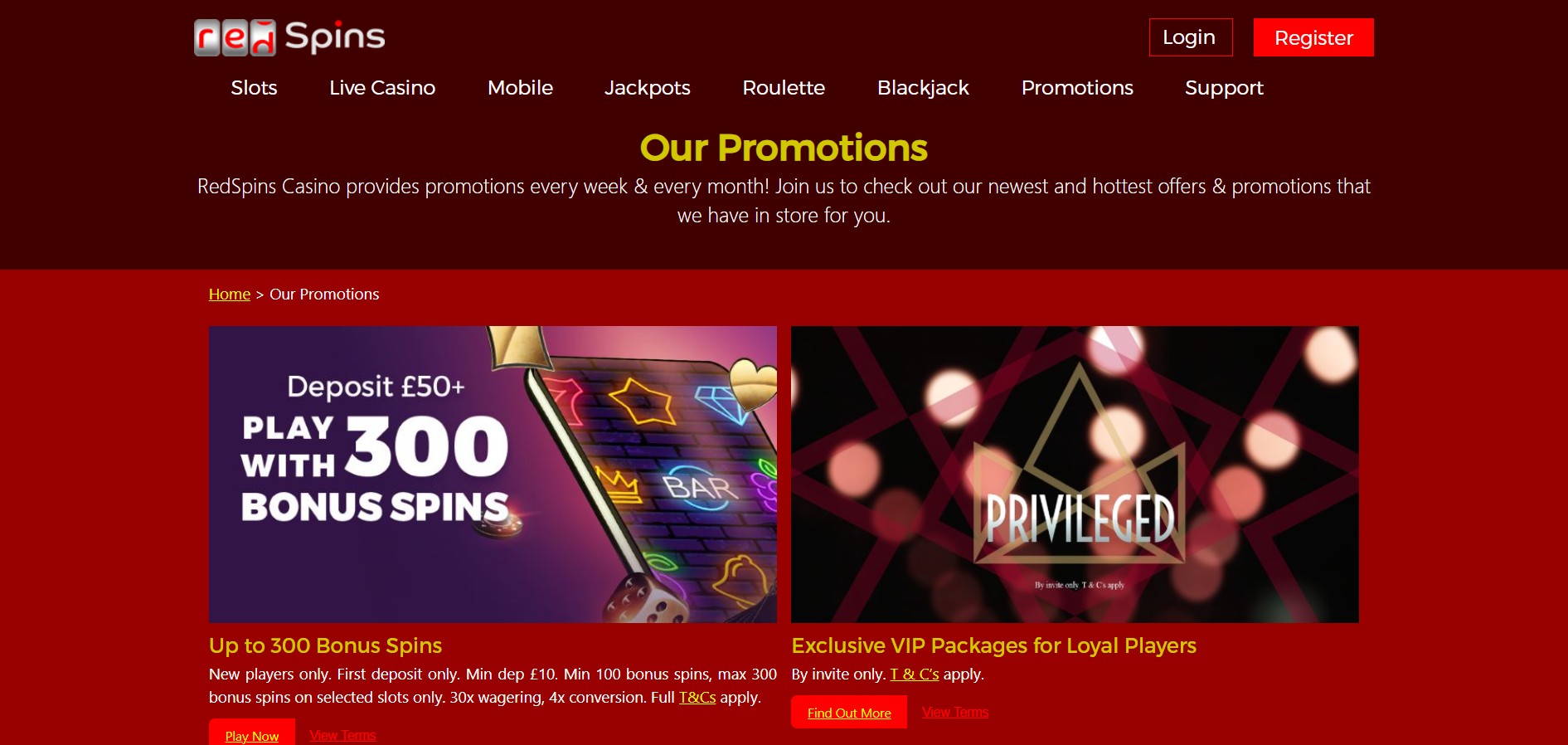This screenshot has height=745, width=1568.
Task: Open the Support page
Action: point(1224,88)
